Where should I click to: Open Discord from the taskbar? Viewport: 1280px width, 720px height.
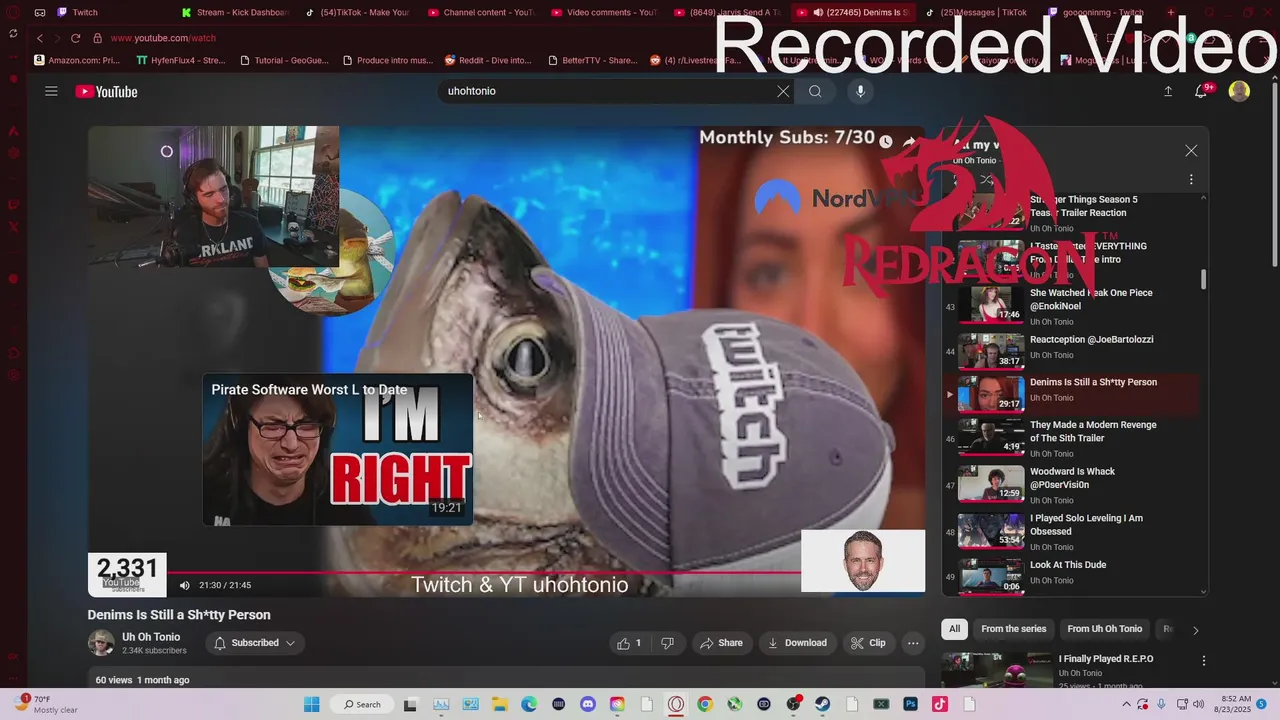click(588, 704)
